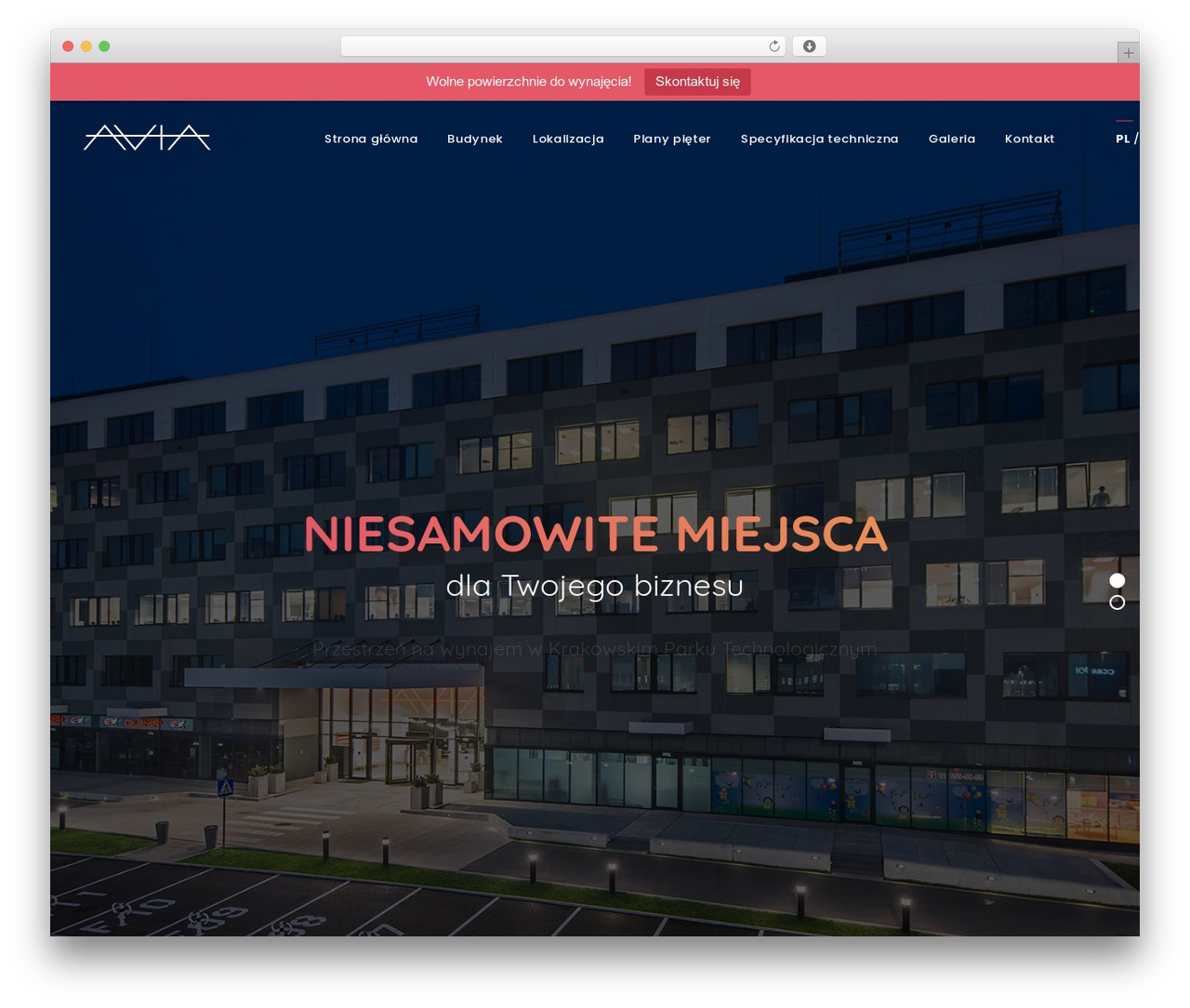Switch language to PL
1190x1008 pixels.
click(1123, 139)
